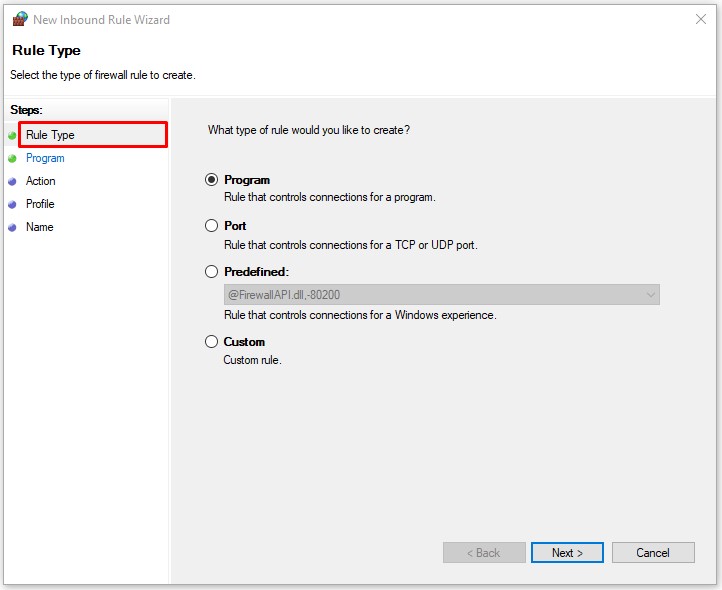The height and width of the screenshot is (590, 722).
Task: Click the blue bullet beside Action step
Action: pyautogui.click(x=12, y=181)
